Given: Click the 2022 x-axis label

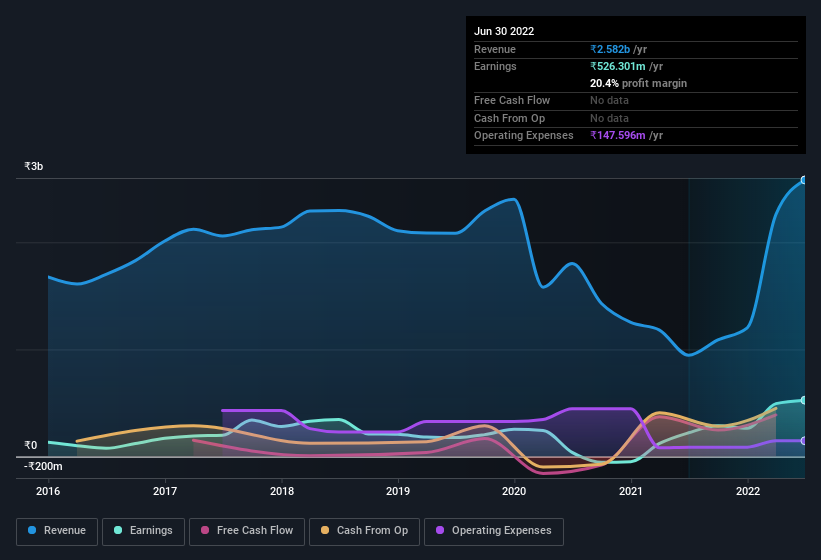Looking at the screenshot, I should (748, 491).
